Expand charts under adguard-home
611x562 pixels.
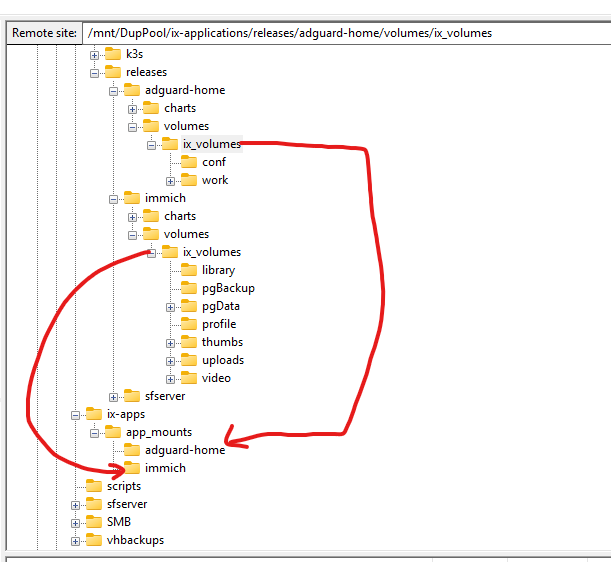coord(132,109)
